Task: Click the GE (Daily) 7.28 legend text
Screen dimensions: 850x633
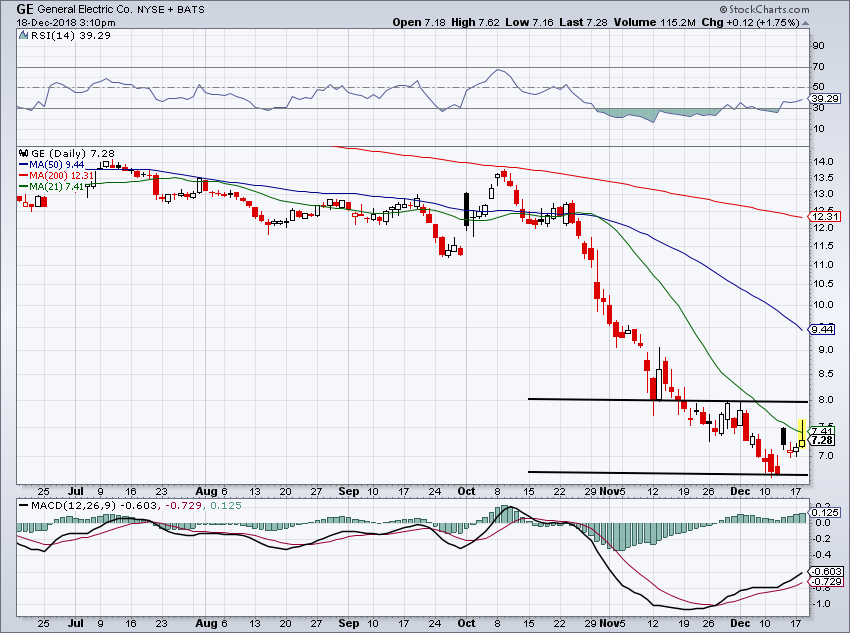Action: point(73,153)
